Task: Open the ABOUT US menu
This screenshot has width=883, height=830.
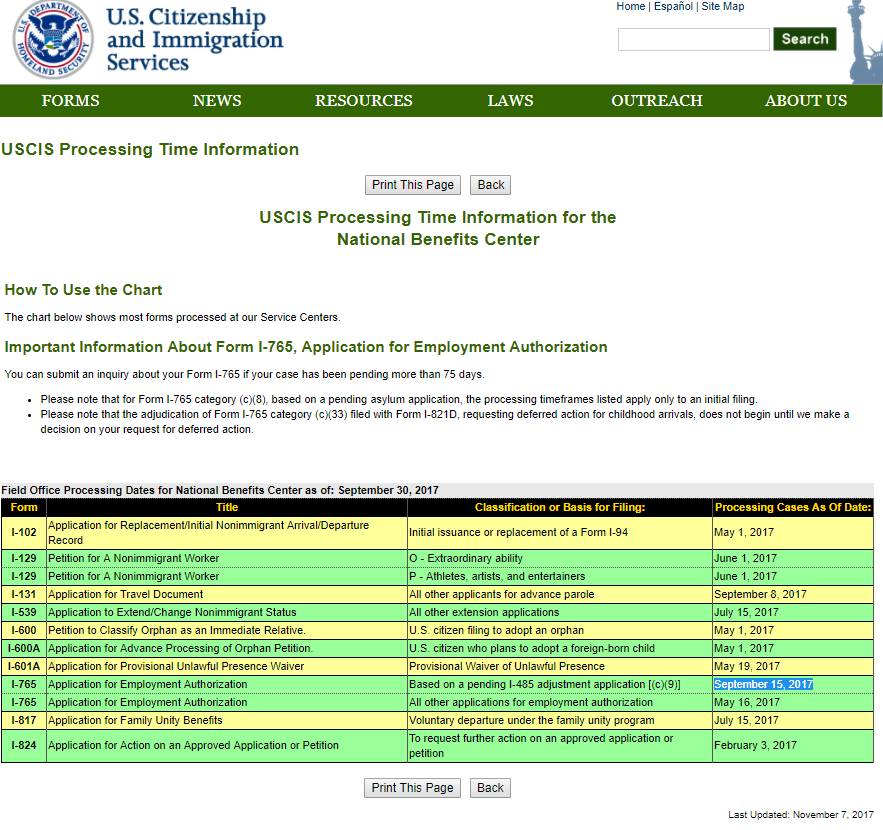Action: tap(805, 101)
